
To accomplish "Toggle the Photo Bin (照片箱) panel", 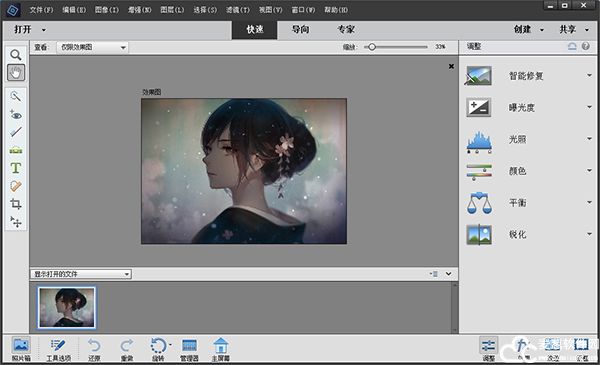I will 21,349.
